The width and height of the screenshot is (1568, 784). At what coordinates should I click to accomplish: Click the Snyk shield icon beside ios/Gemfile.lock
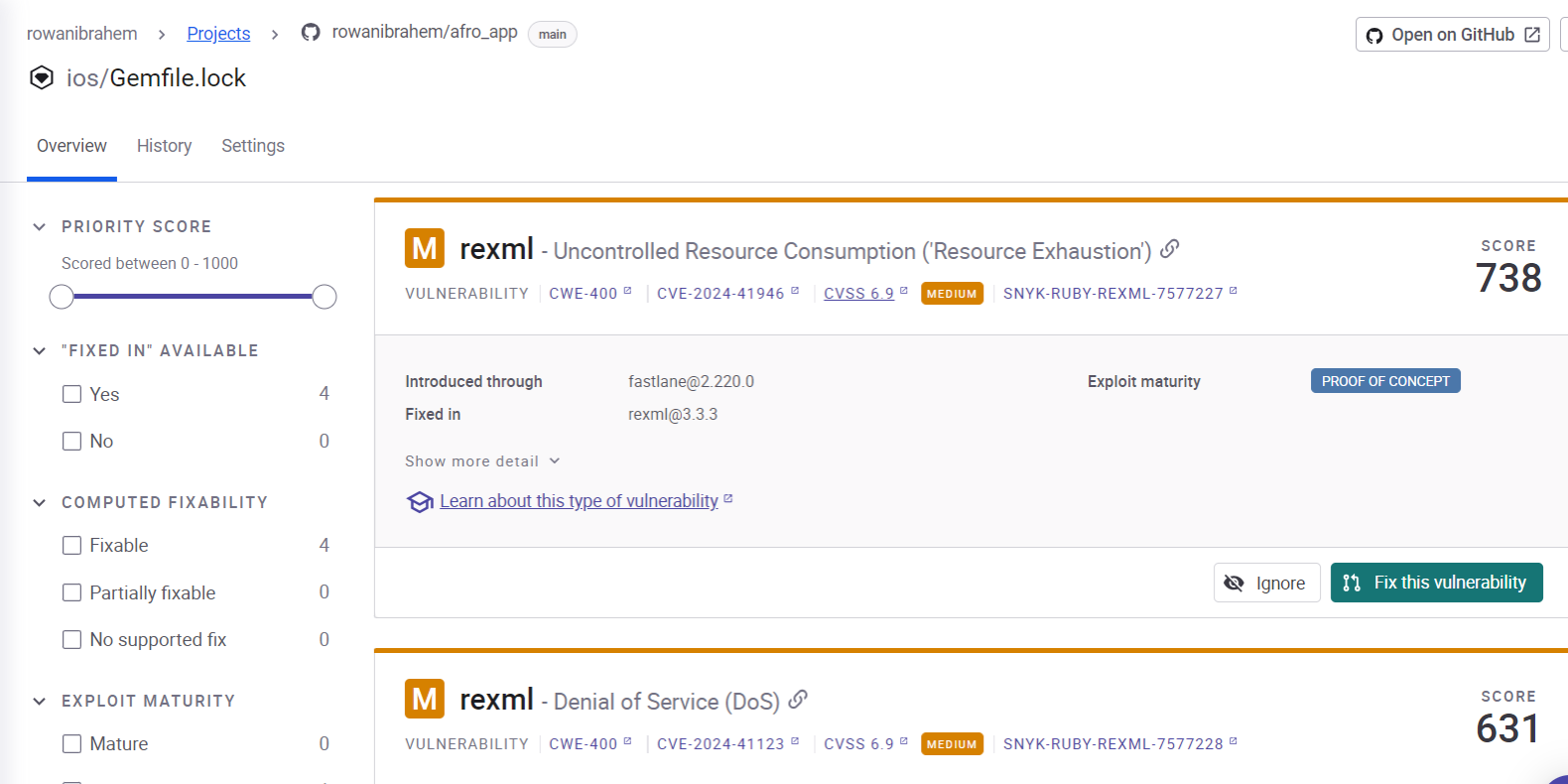[42, 77]
